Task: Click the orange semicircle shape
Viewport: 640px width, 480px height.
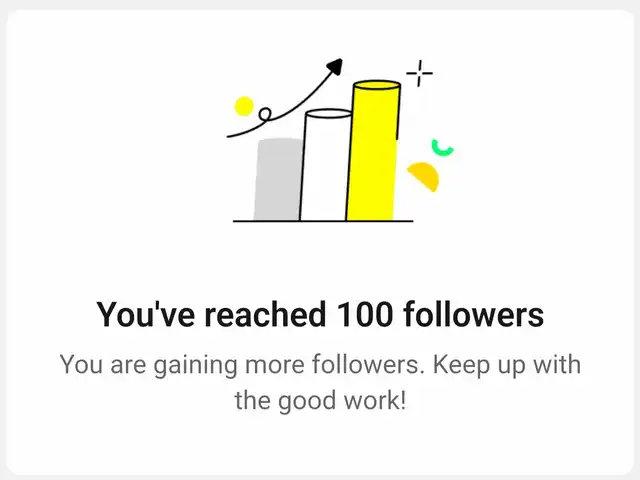Action: (424, 176)
